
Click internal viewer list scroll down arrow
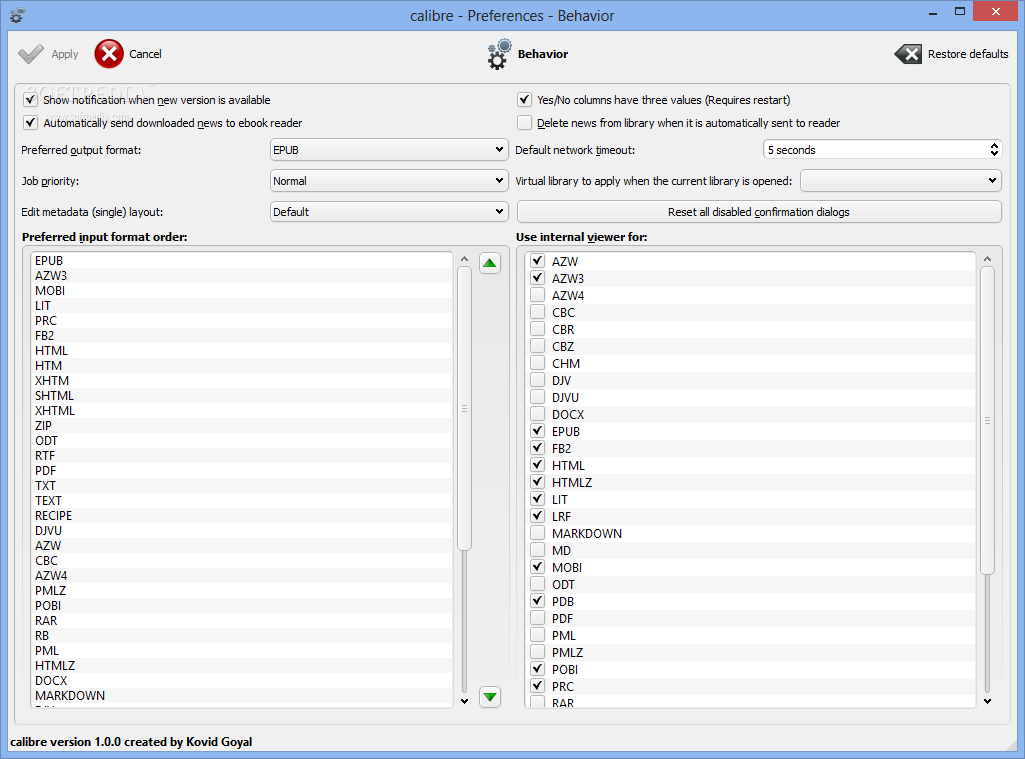point(987,701)
